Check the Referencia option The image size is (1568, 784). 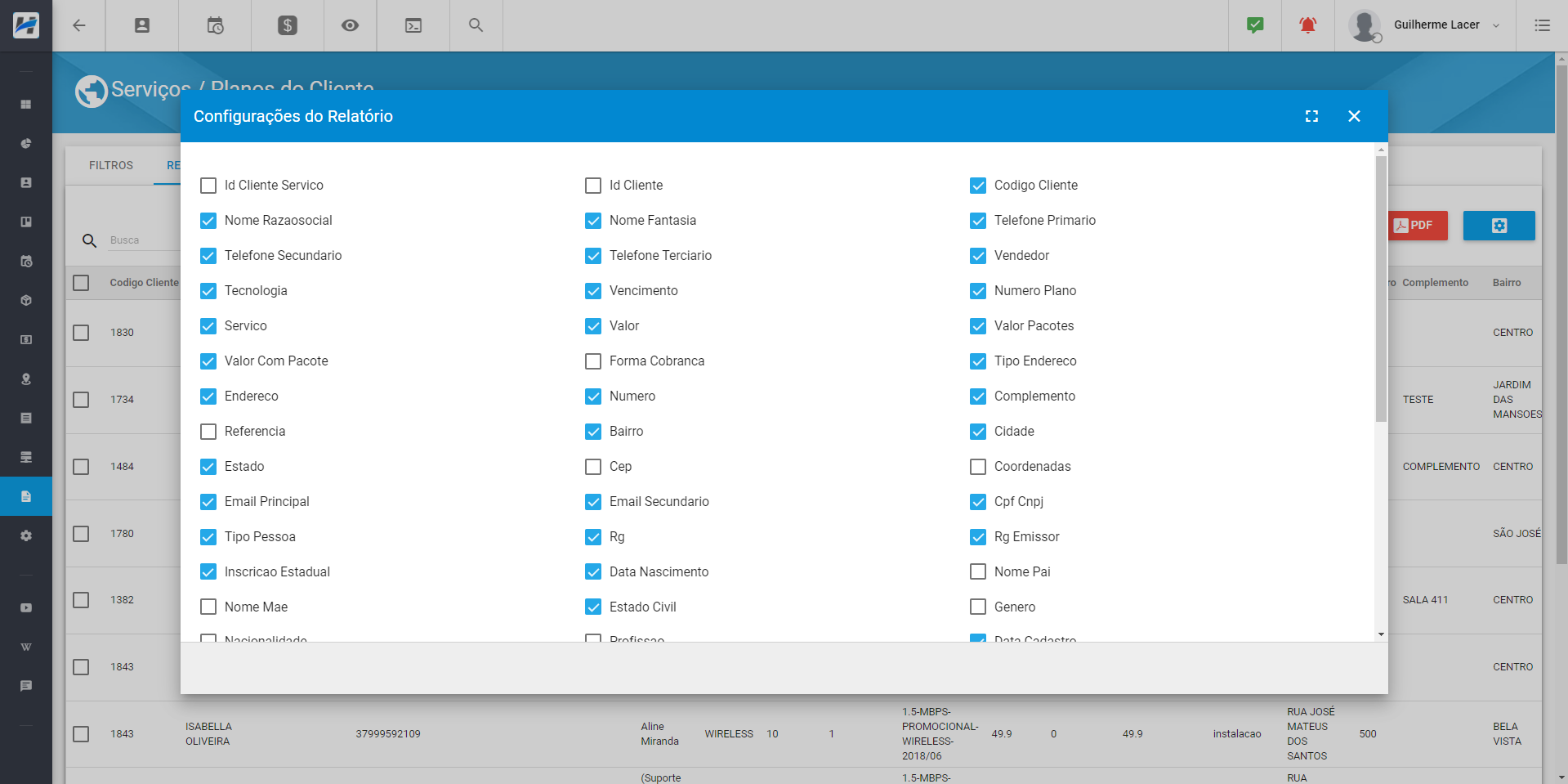coord(208,432)
